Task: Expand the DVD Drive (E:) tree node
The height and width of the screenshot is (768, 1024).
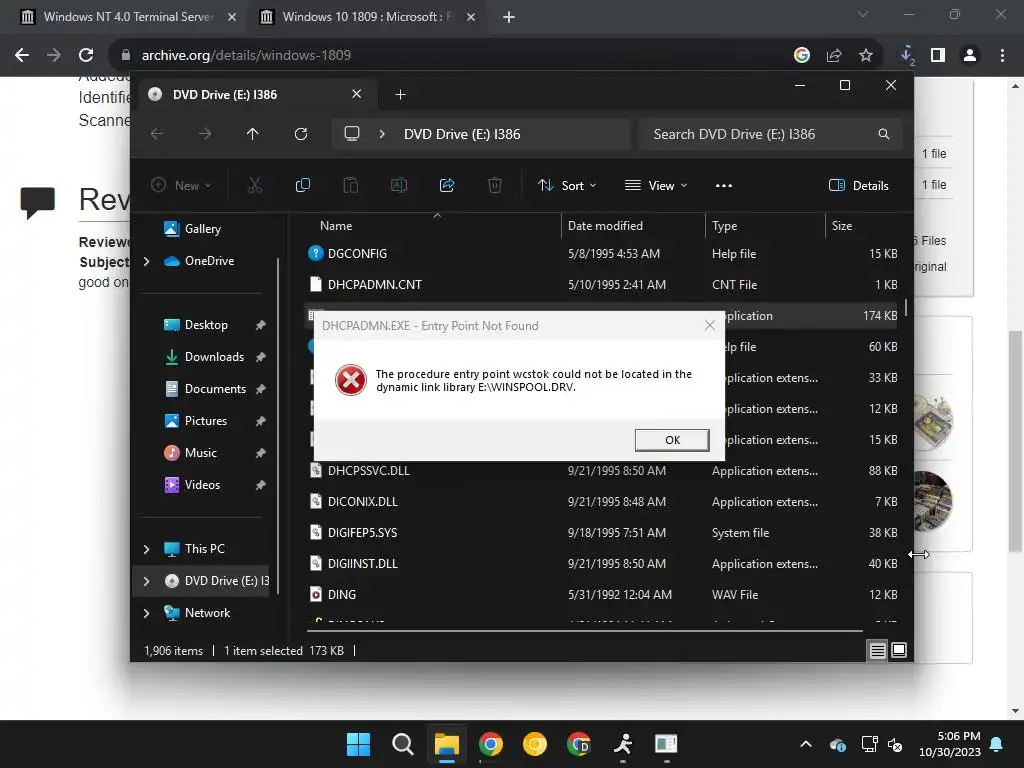Action: pos(146,581)
